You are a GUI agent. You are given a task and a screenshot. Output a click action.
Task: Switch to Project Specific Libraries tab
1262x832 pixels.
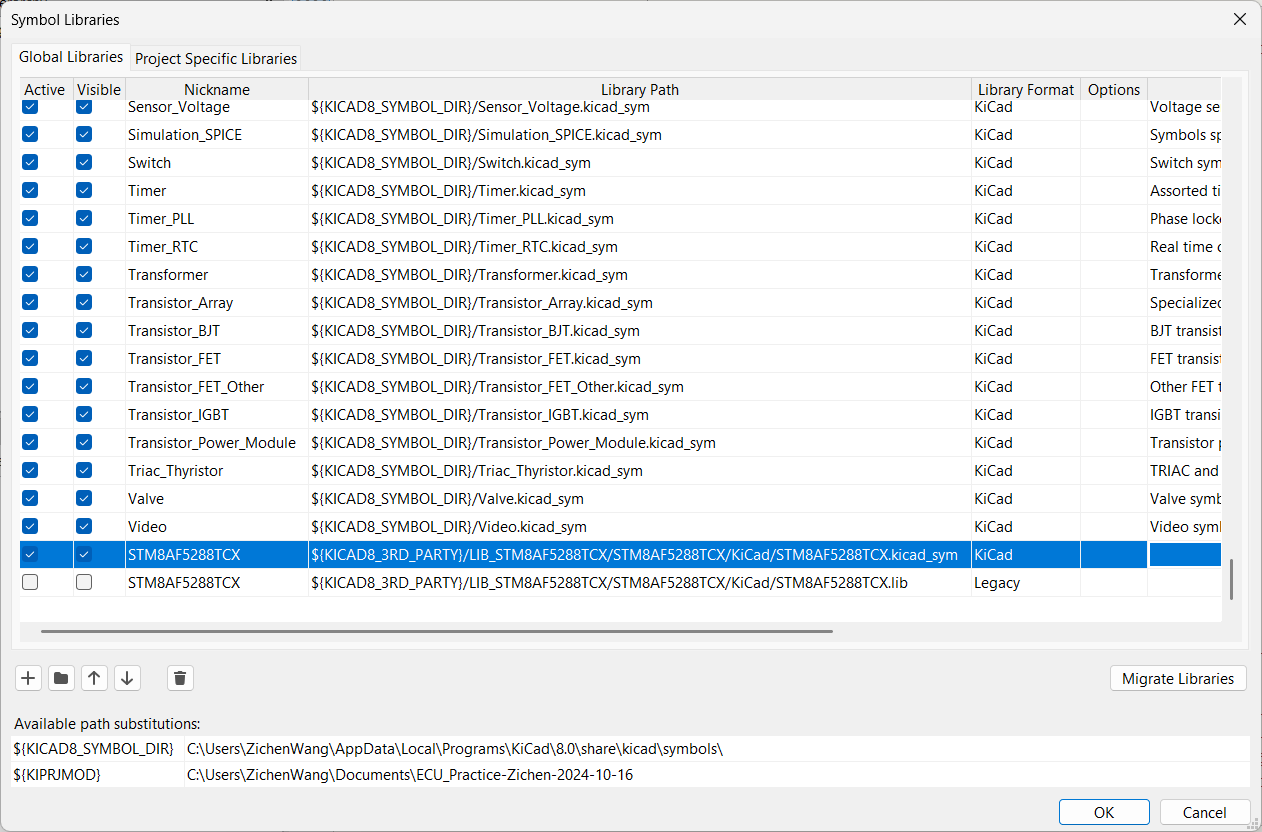click(216, 58)
